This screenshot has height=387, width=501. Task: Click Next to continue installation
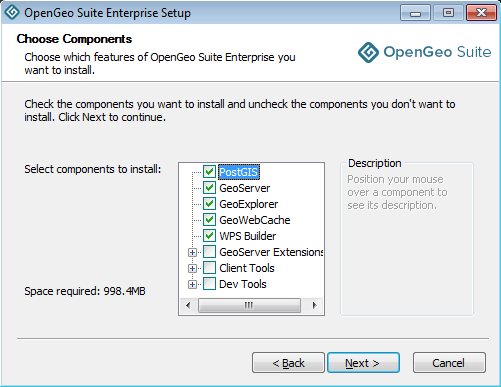(x=363, y=363)
